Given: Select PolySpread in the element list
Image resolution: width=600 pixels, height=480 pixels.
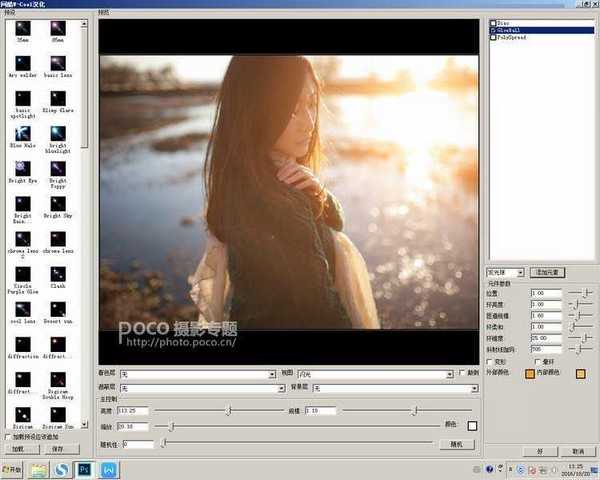Looking at the screenshot, I should (515, 37).
